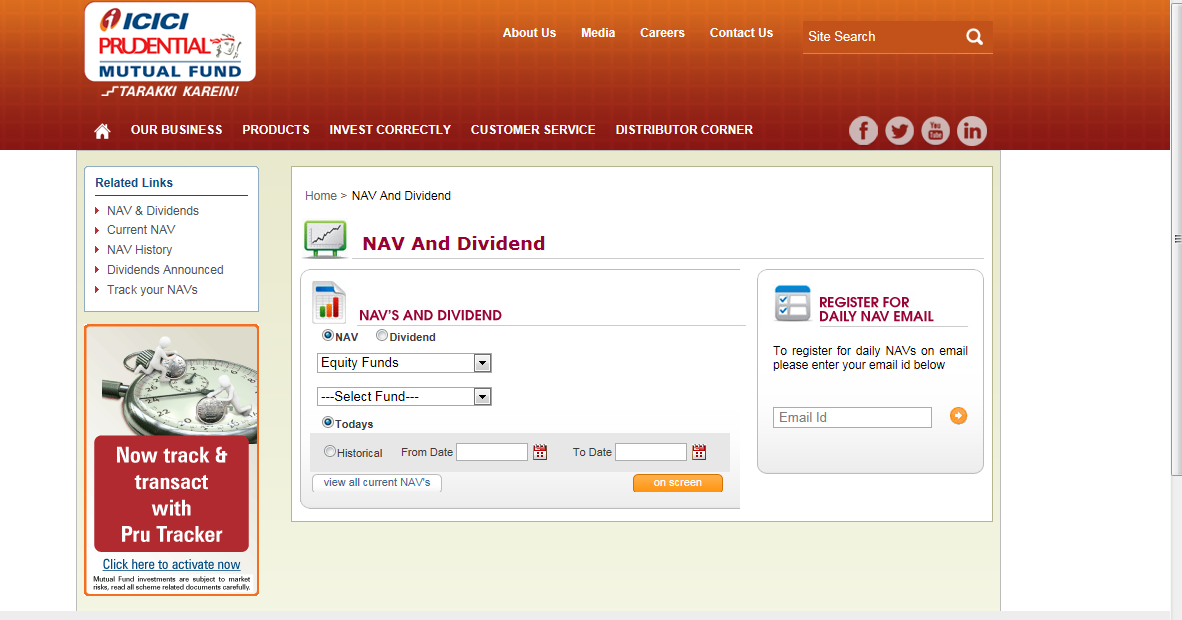Screen dimensions: 1182x620
Task: Select the Dividend radio button
Action: point(381,336)
